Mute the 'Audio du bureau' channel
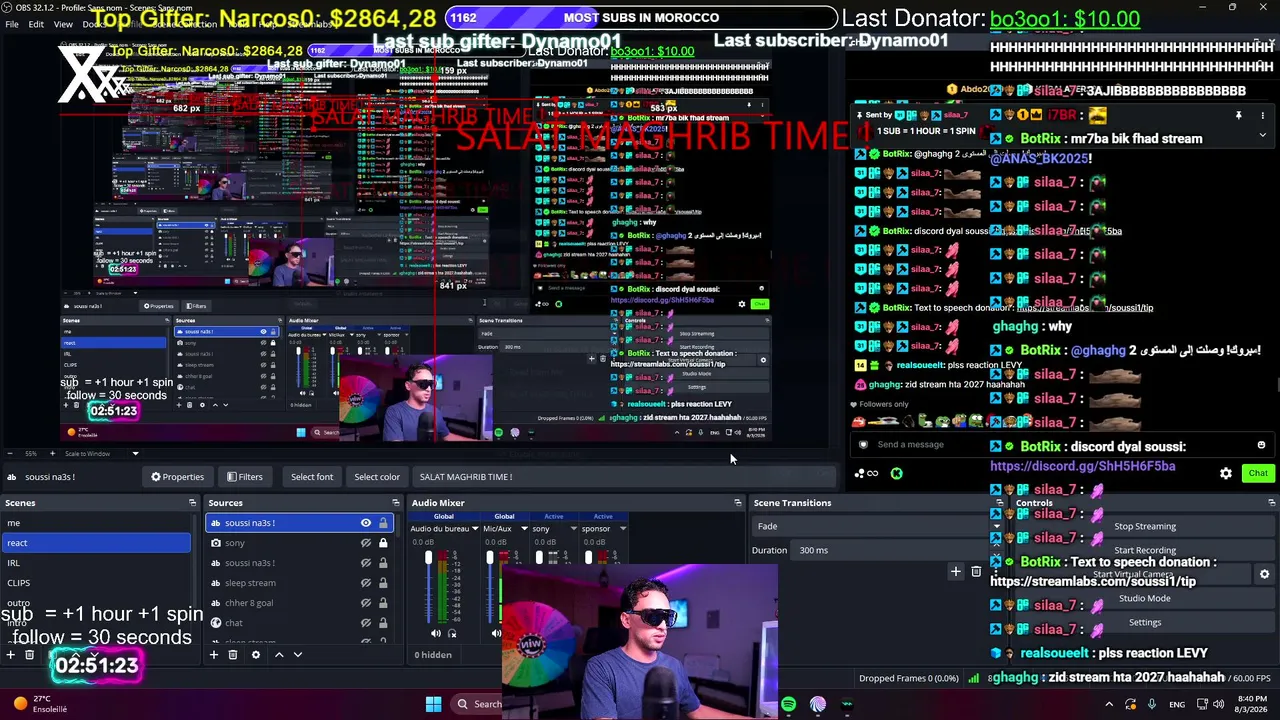Viewport: 1280px width, 720px height. click(436, 633)
